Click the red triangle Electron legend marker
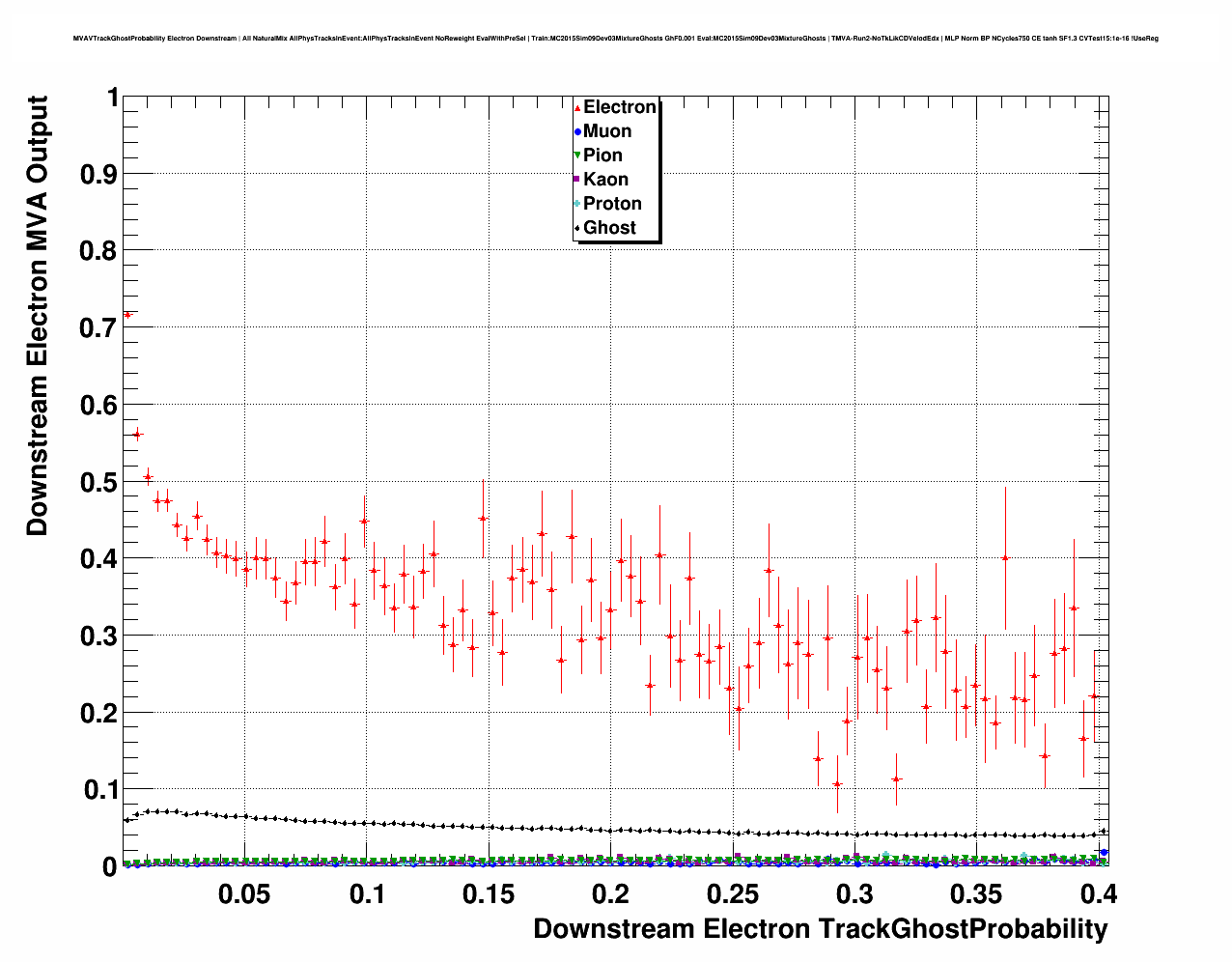Viewport: 1232px width, 962px height. point(577,108)
